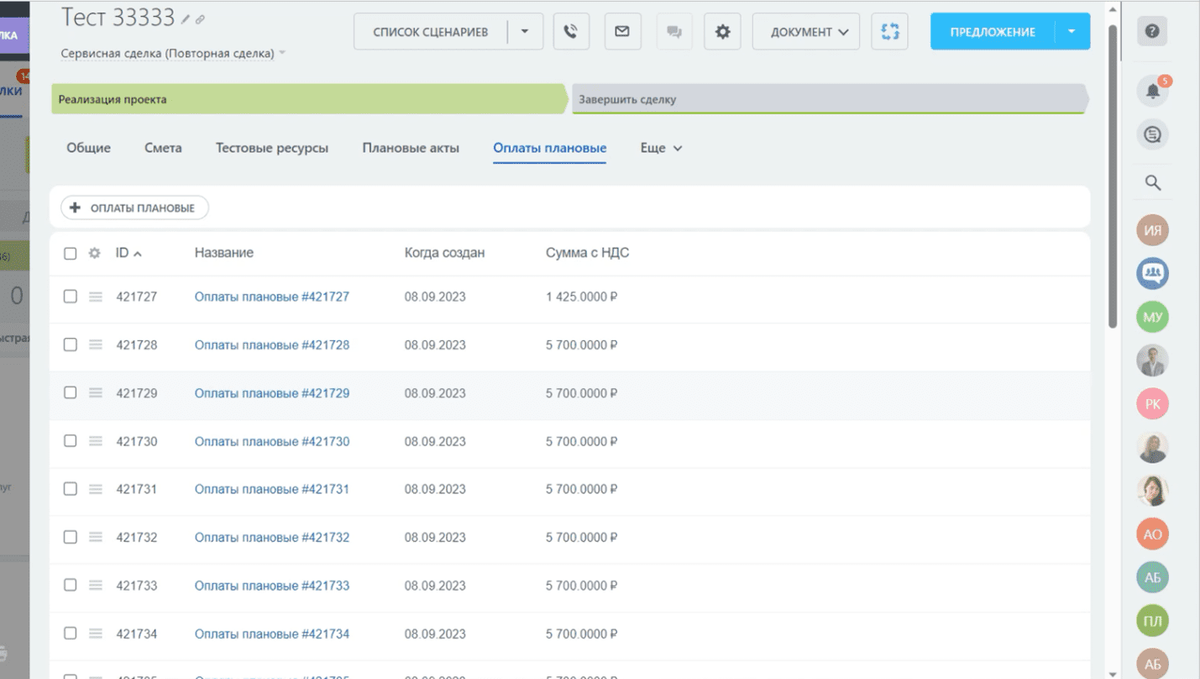Image resolution: width=1200 pixels, height=679 pixels.
Task: Open the Еще tabs dropdown
Action: coord(661,148)
